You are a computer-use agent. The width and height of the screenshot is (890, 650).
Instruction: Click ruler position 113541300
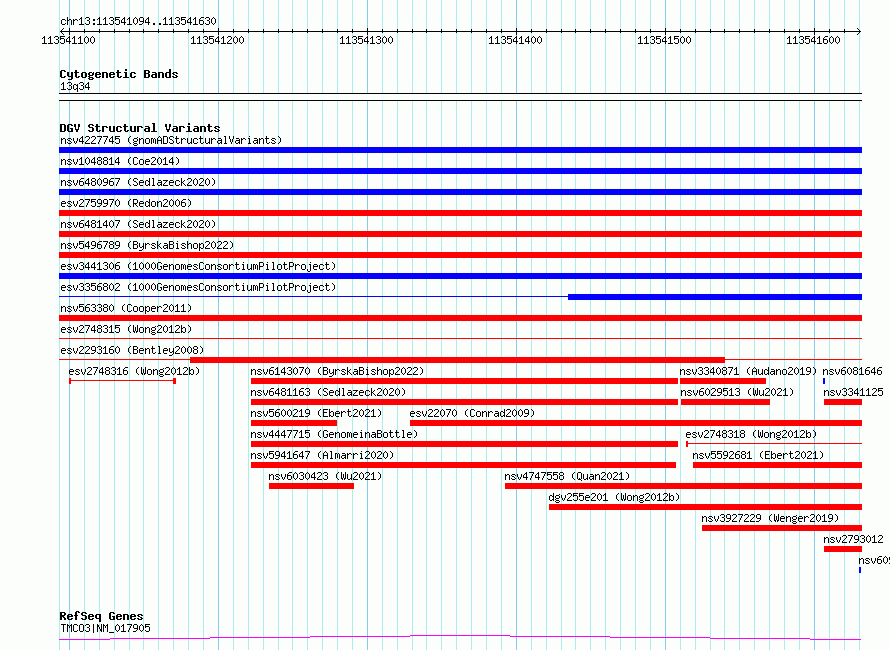point(366,40)
